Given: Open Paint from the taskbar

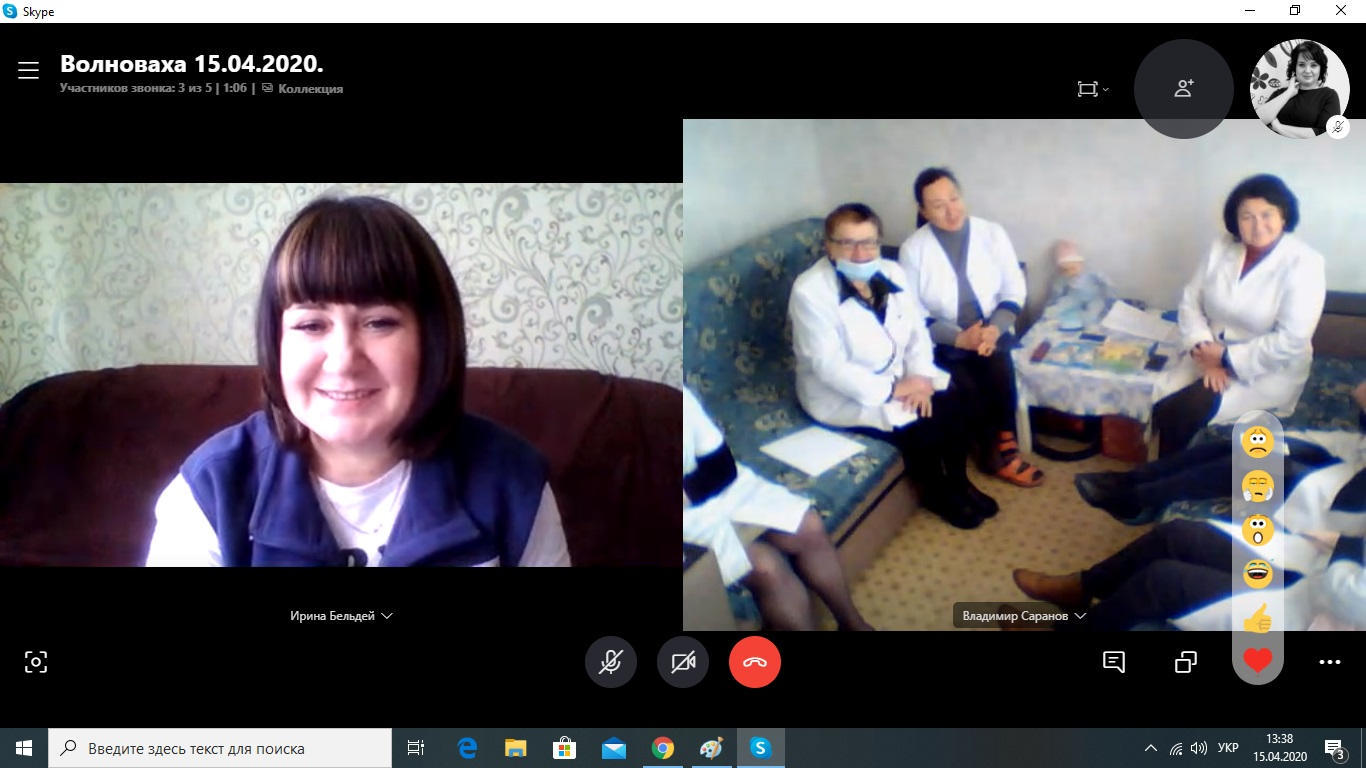Looking at the screenshot, I should coord(711,748).
